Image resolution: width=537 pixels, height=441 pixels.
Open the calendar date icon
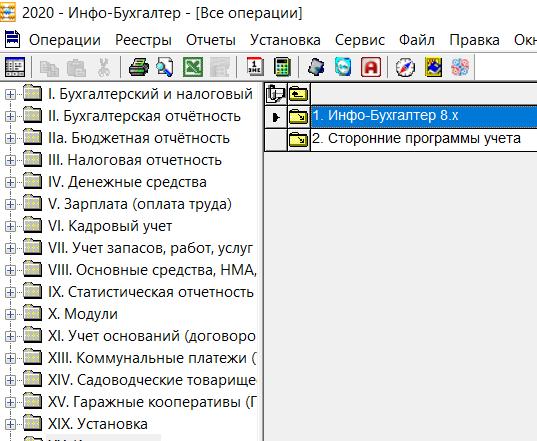click(x=255, y=67)
